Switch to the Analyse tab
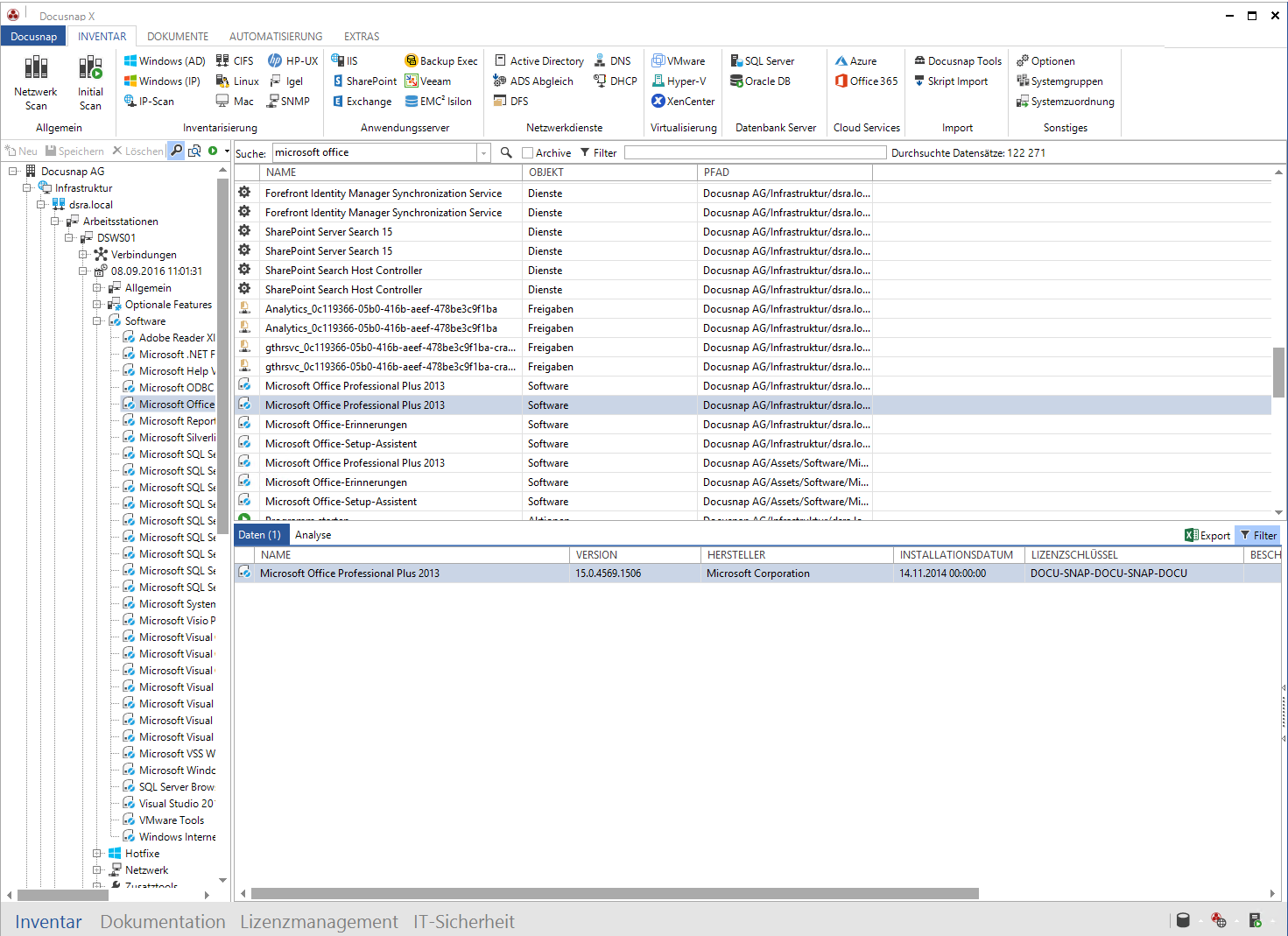 tap(313, 535)
